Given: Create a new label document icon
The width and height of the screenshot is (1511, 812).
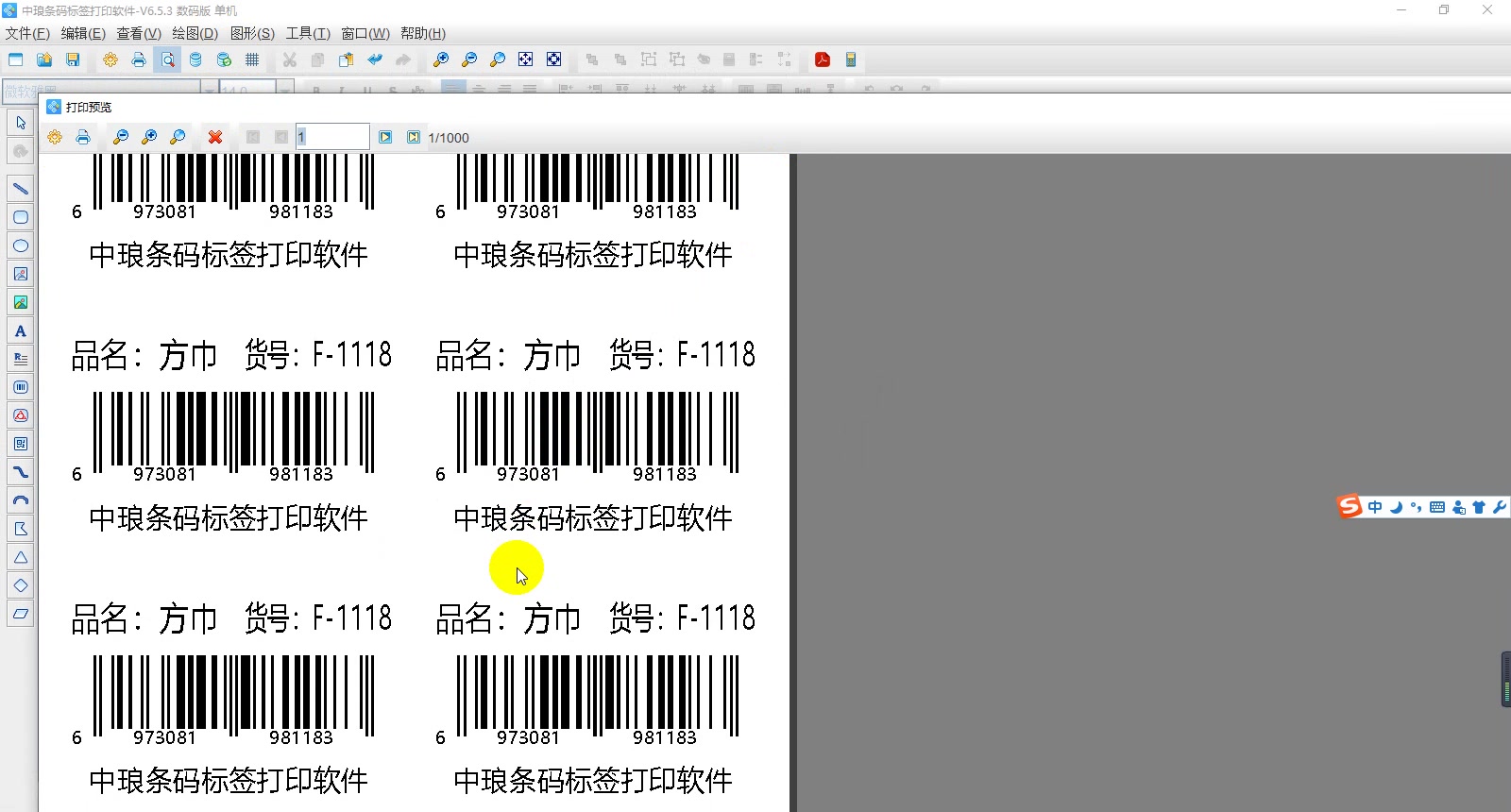Looking at the screenshot, I should point(16,59).
